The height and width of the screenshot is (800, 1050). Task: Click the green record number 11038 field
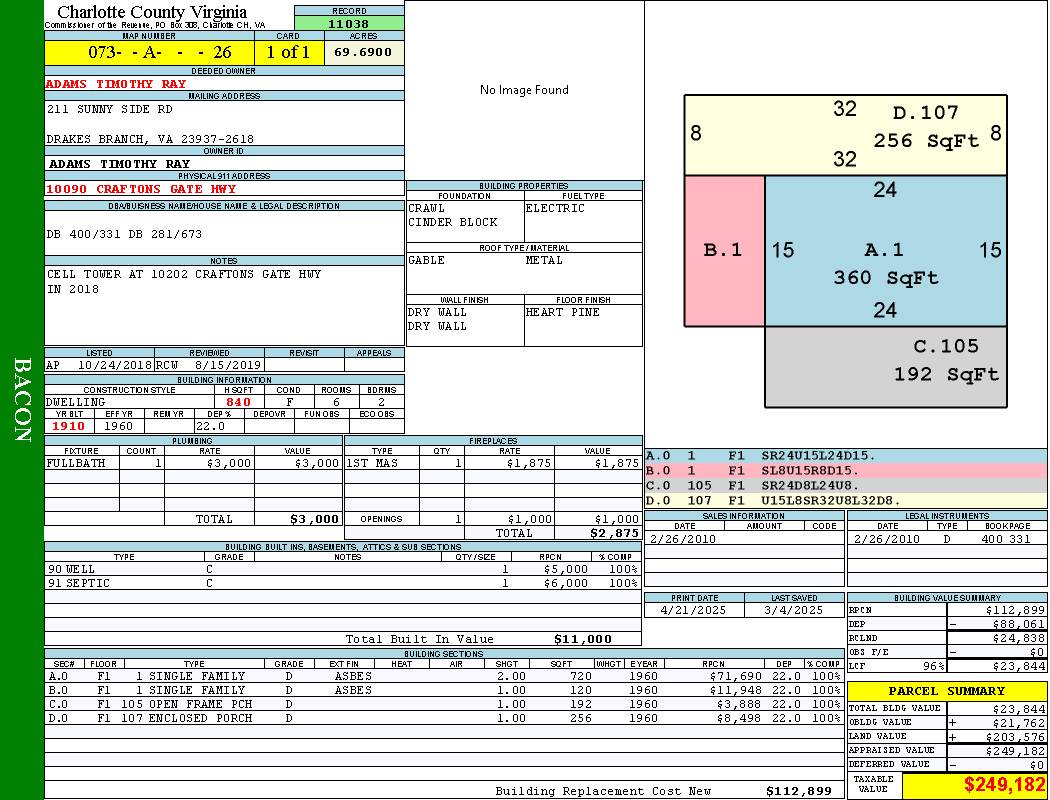[349, 23]
